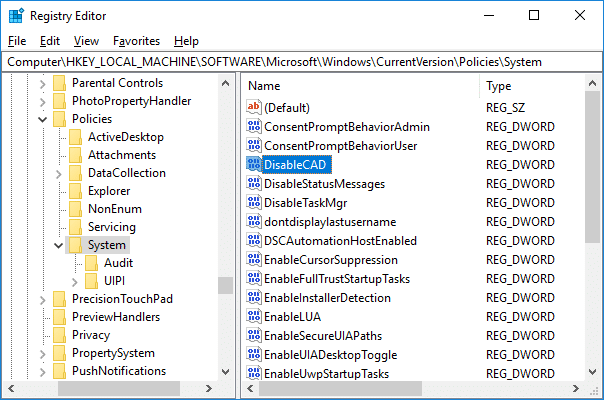The image size is (604, 400).
Task: Select the dontdisplaylastusername value
Action: pyautogui.click(x=330, y=222)
